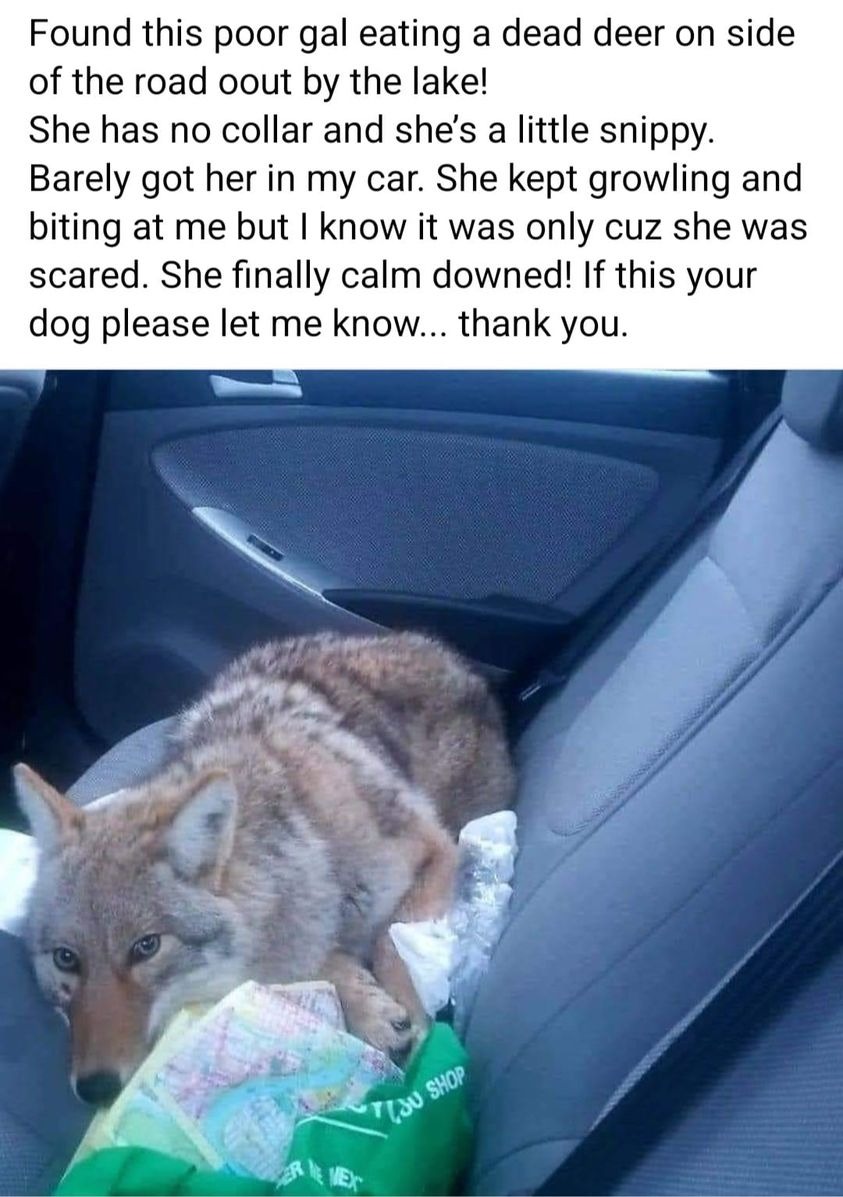
Task: Click the post text starting "Found this poor gal"
Action: [418, 178]
